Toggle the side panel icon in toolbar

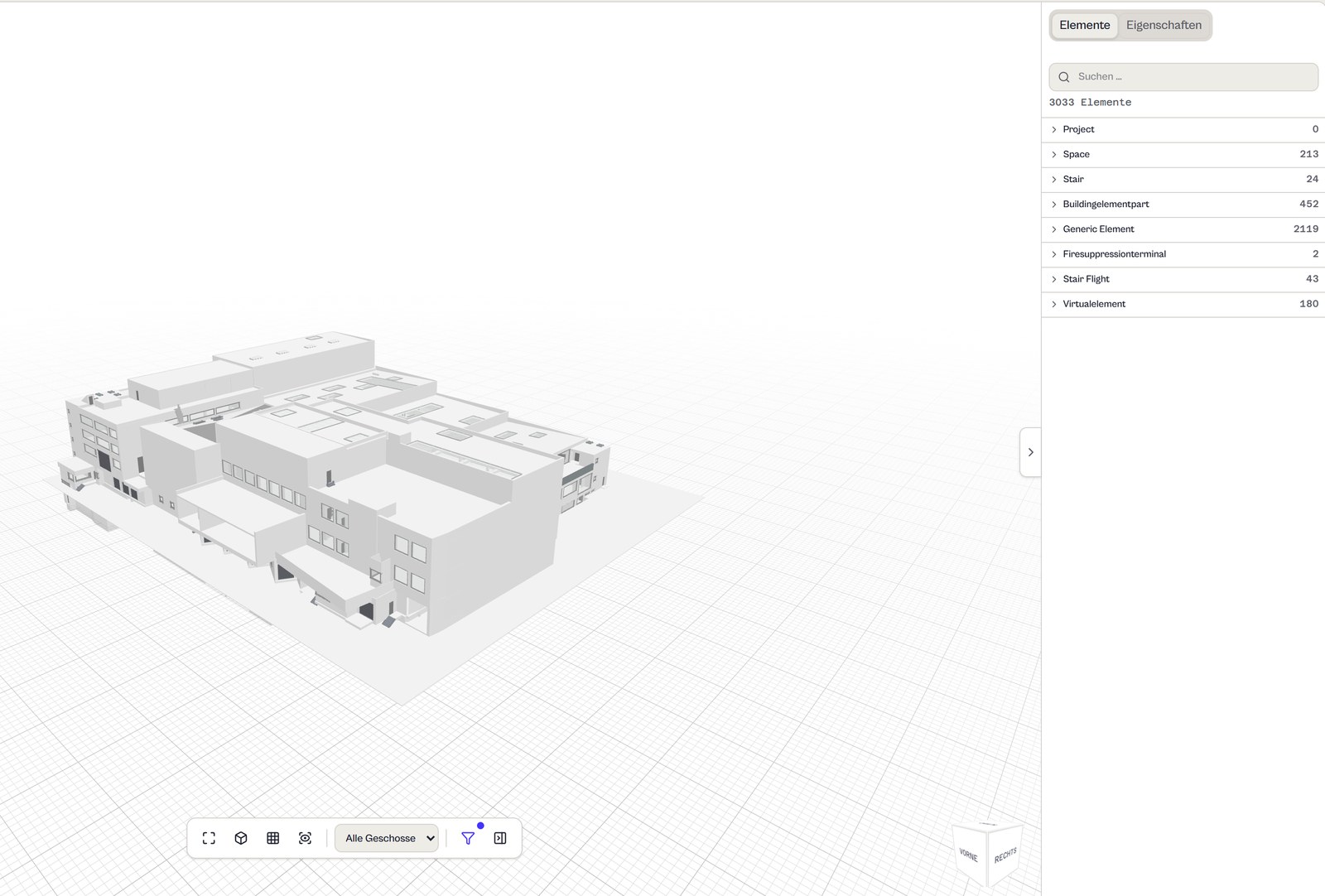(500, 838)
